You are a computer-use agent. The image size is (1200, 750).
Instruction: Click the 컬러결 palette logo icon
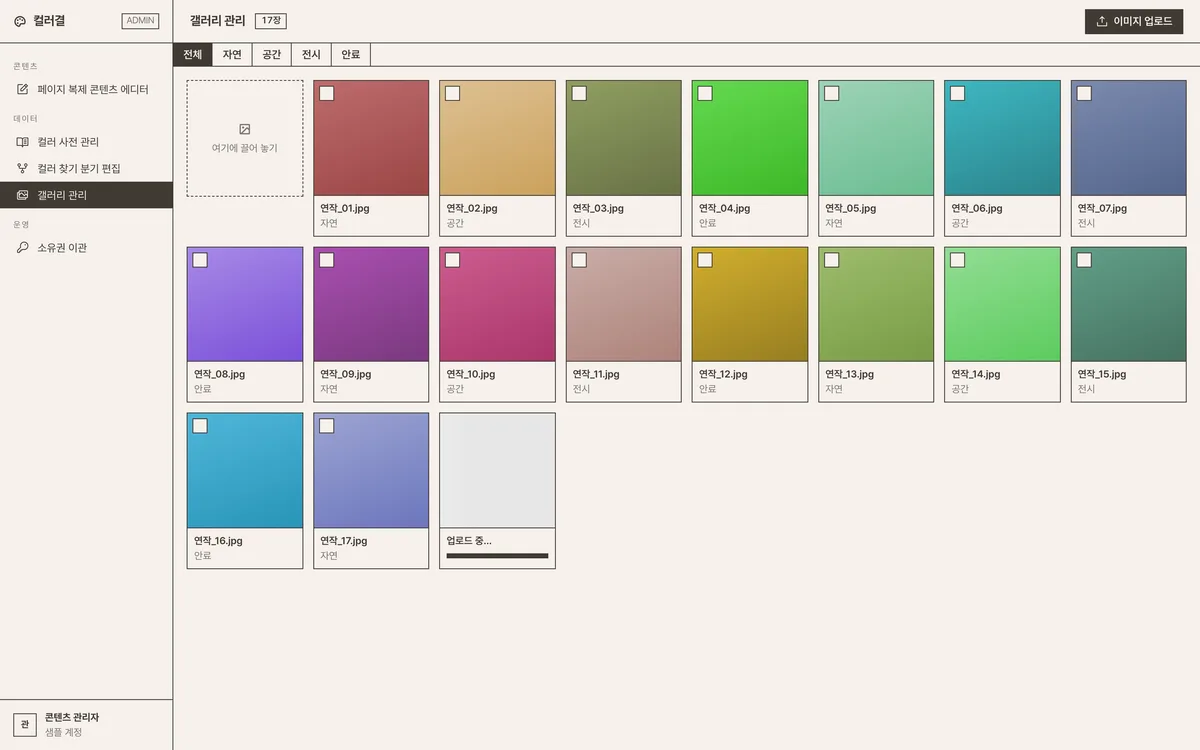coord(20,21)
